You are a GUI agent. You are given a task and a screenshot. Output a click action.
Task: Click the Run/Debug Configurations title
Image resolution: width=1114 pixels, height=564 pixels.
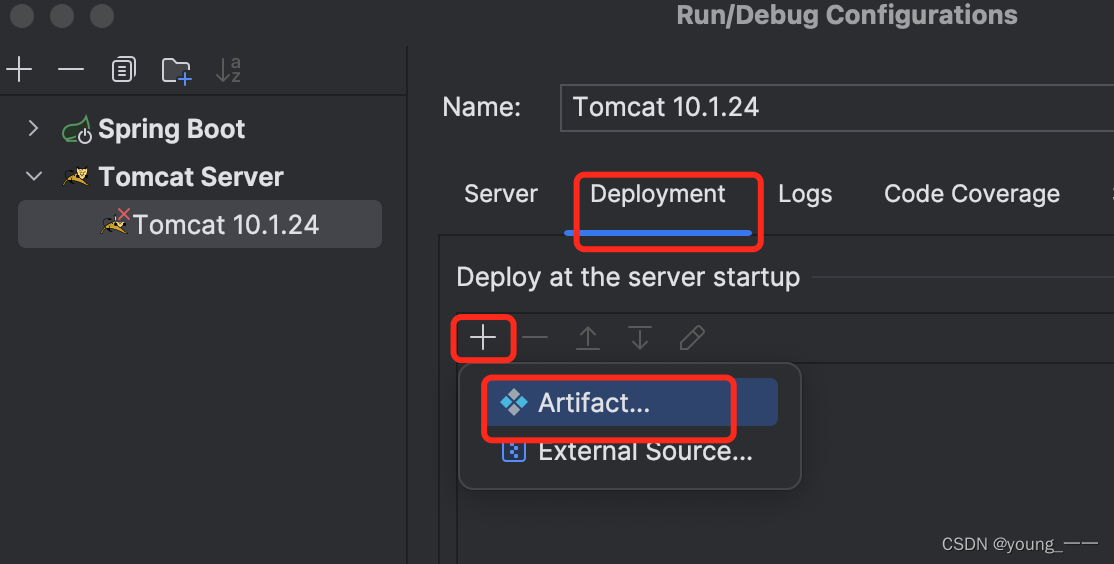847,15
